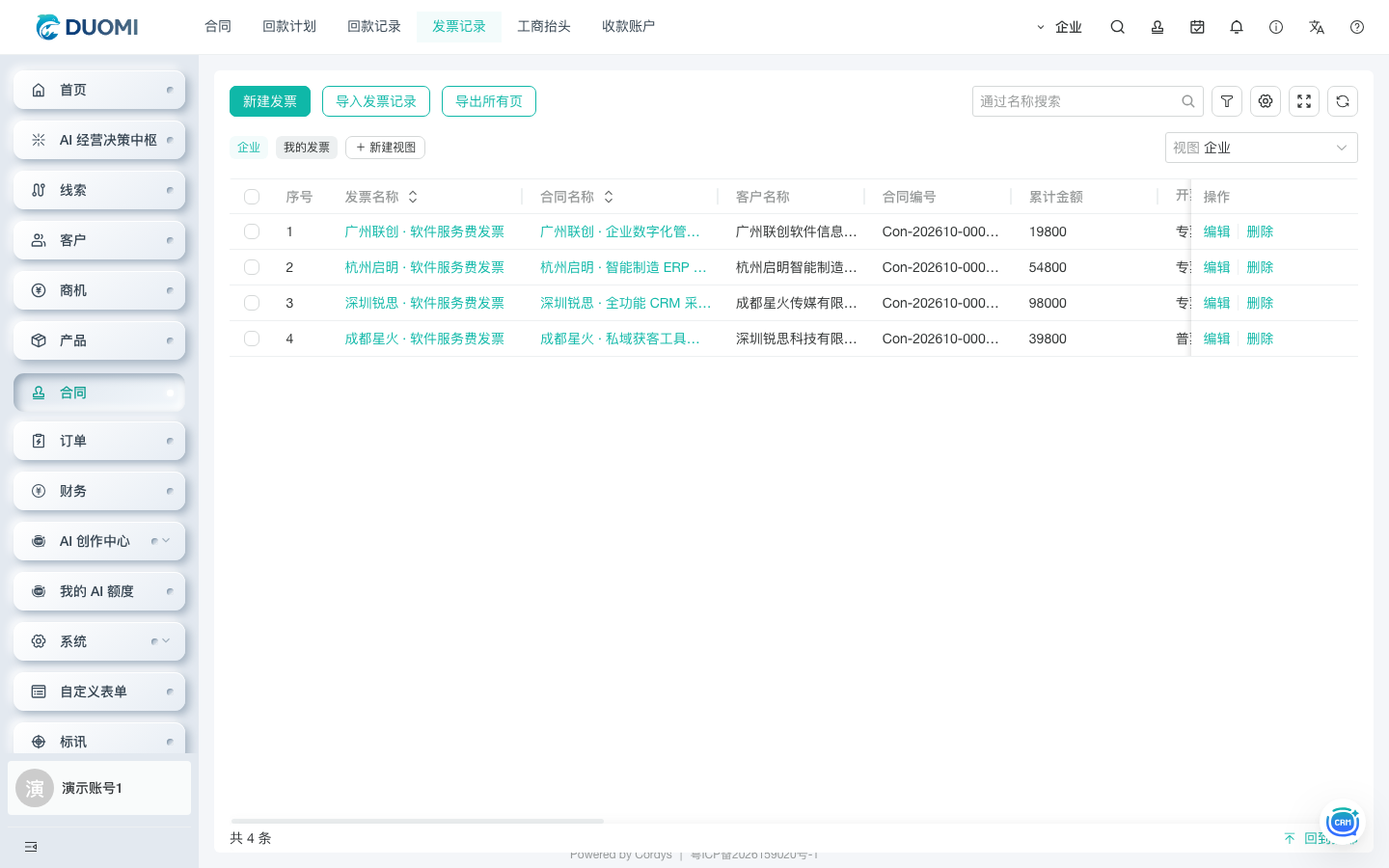Click the 新建视图 button
The image size is (1389, 868).
[386, 148]
